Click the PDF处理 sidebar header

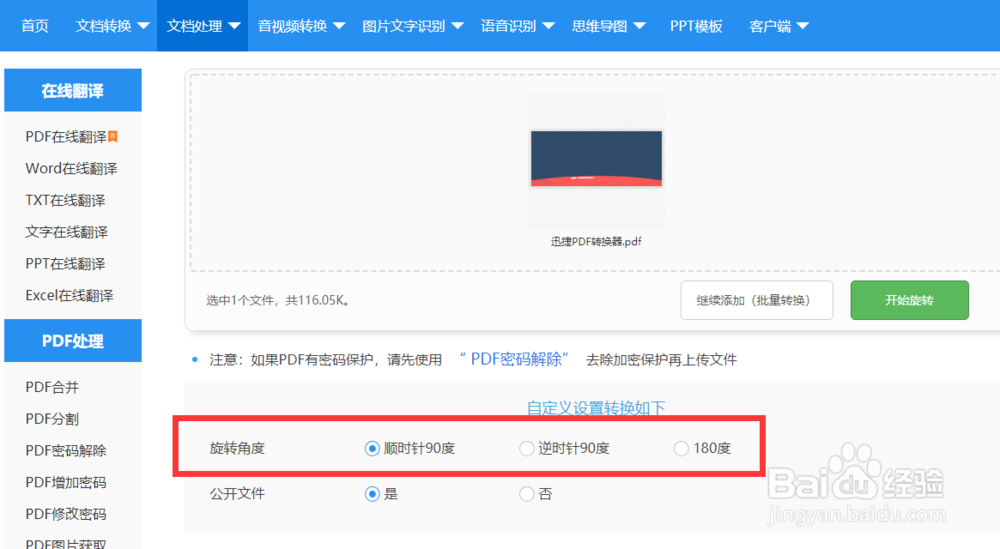[73, 341]
